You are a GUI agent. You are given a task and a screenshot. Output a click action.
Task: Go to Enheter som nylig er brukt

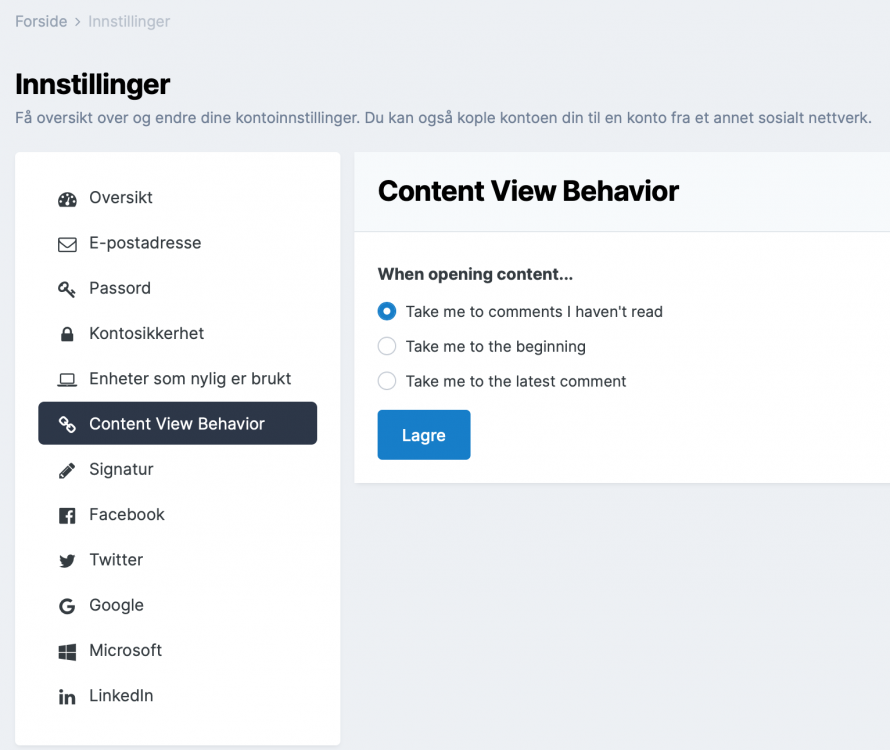[x=190, y=379]
